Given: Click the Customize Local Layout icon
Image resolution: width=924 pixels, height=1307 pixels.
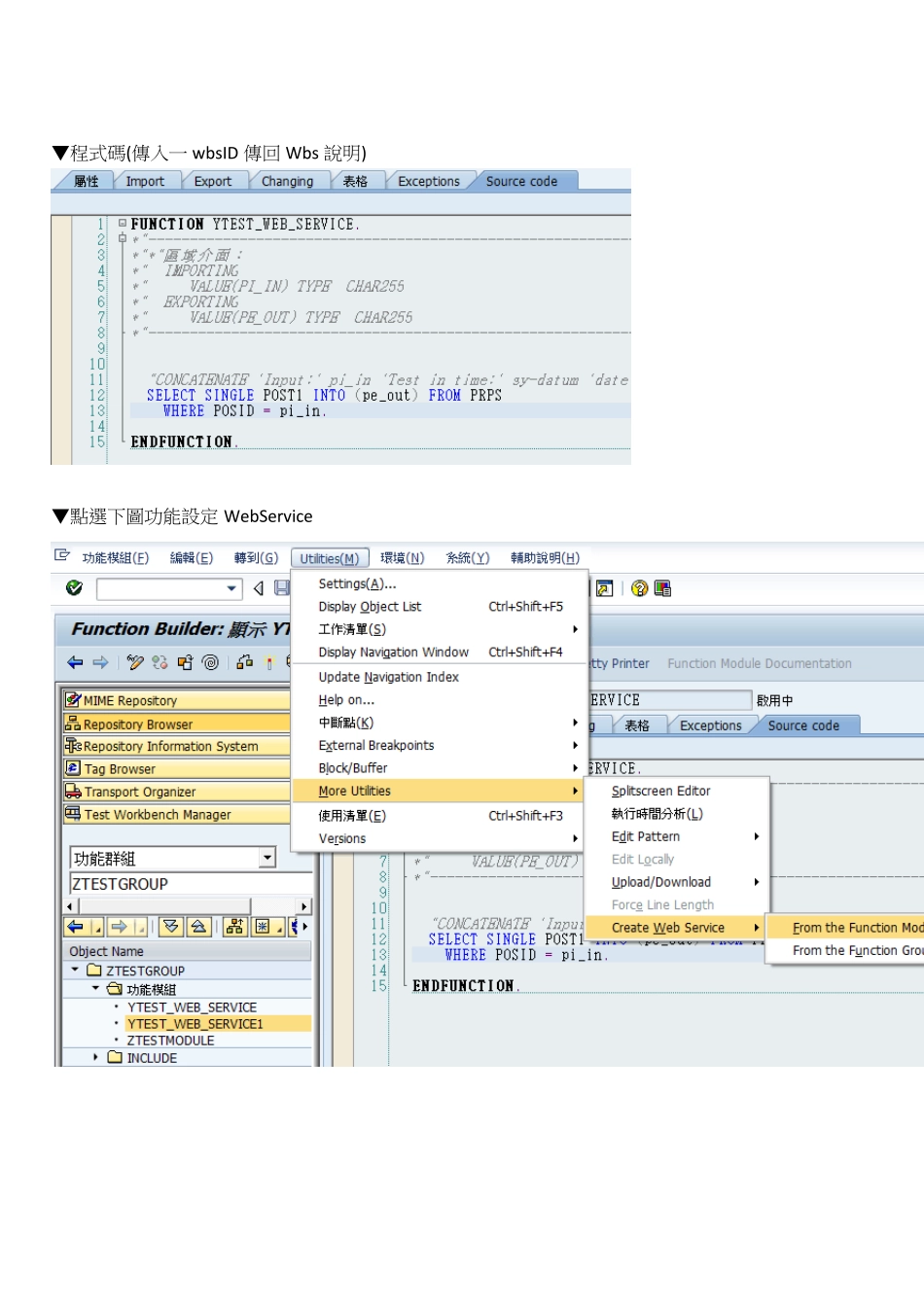Looking at the screenshot, I should [x=663, y=587].
